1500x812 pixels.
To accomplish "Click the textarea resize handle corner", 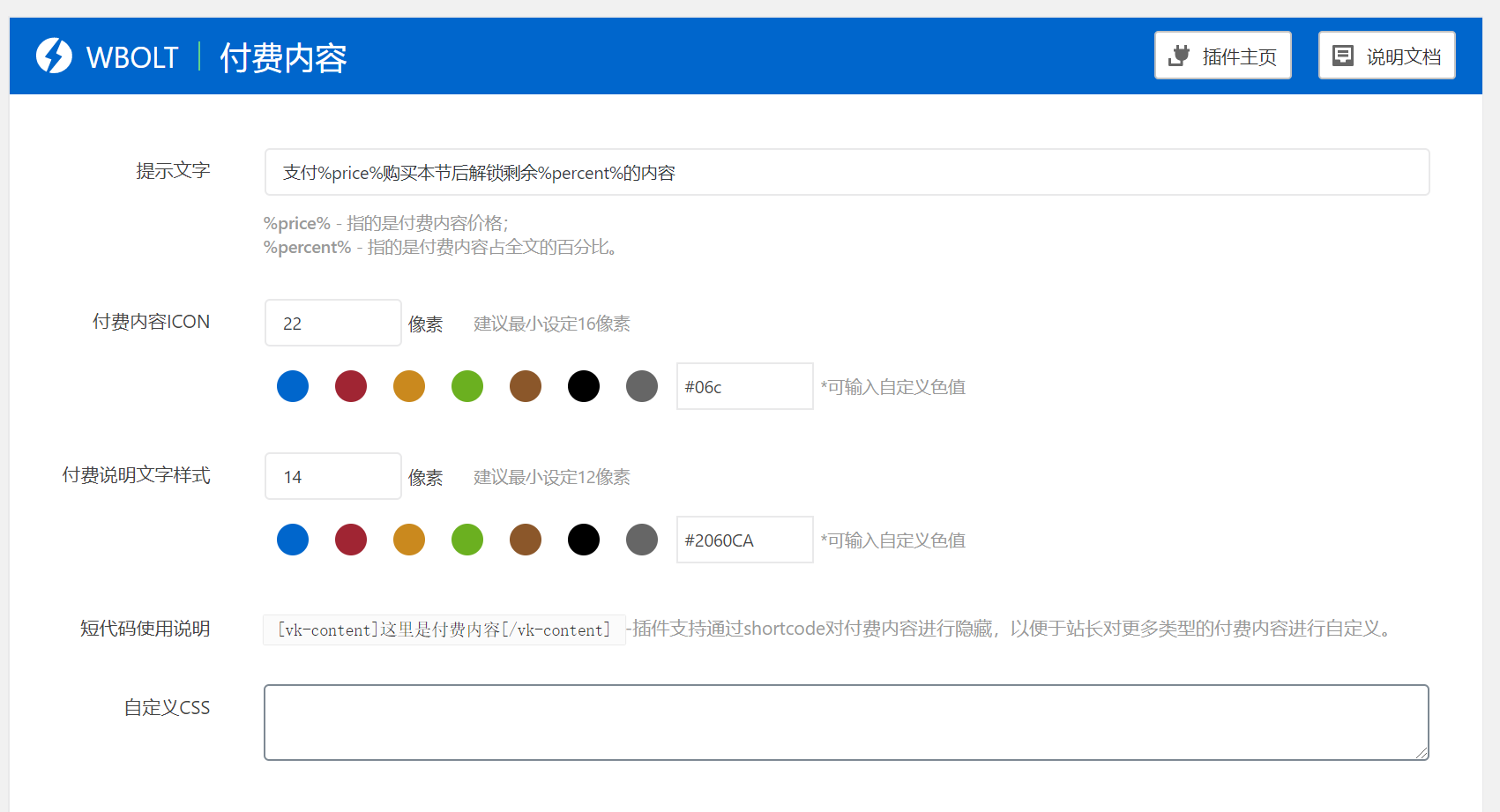I will point(1422,754).
